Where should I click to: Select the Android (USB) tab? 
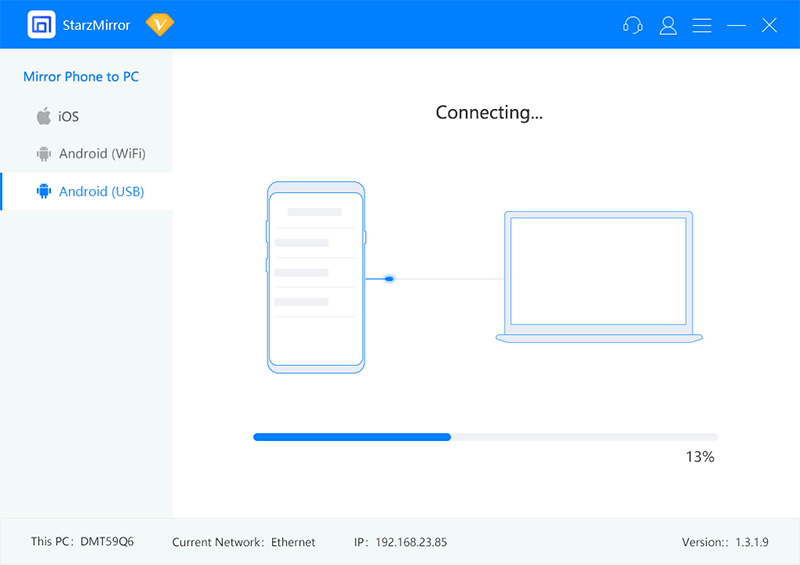[87, 191]
